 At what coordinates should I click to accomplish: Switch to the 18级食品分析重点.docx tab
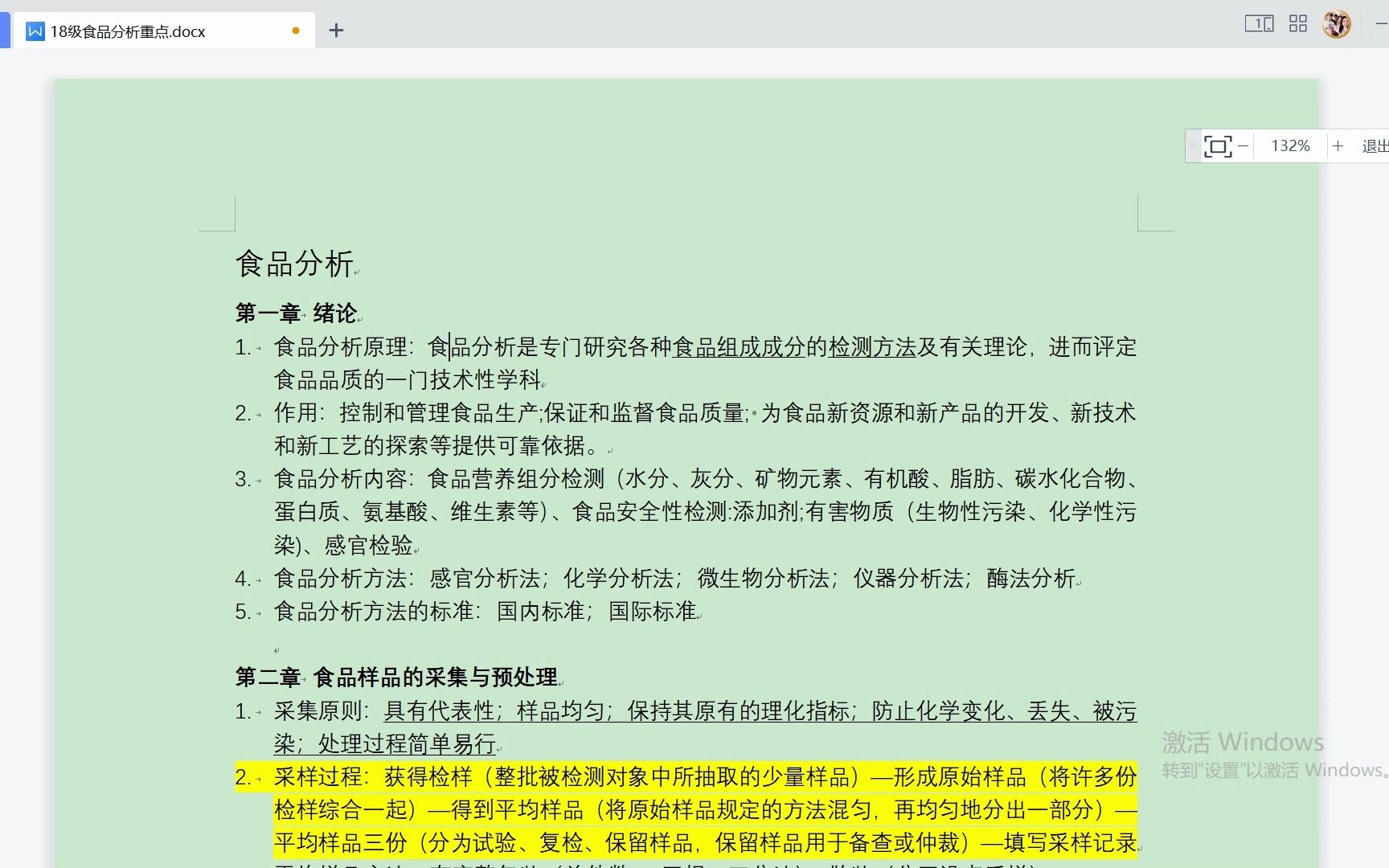click(x=164, y=31)
